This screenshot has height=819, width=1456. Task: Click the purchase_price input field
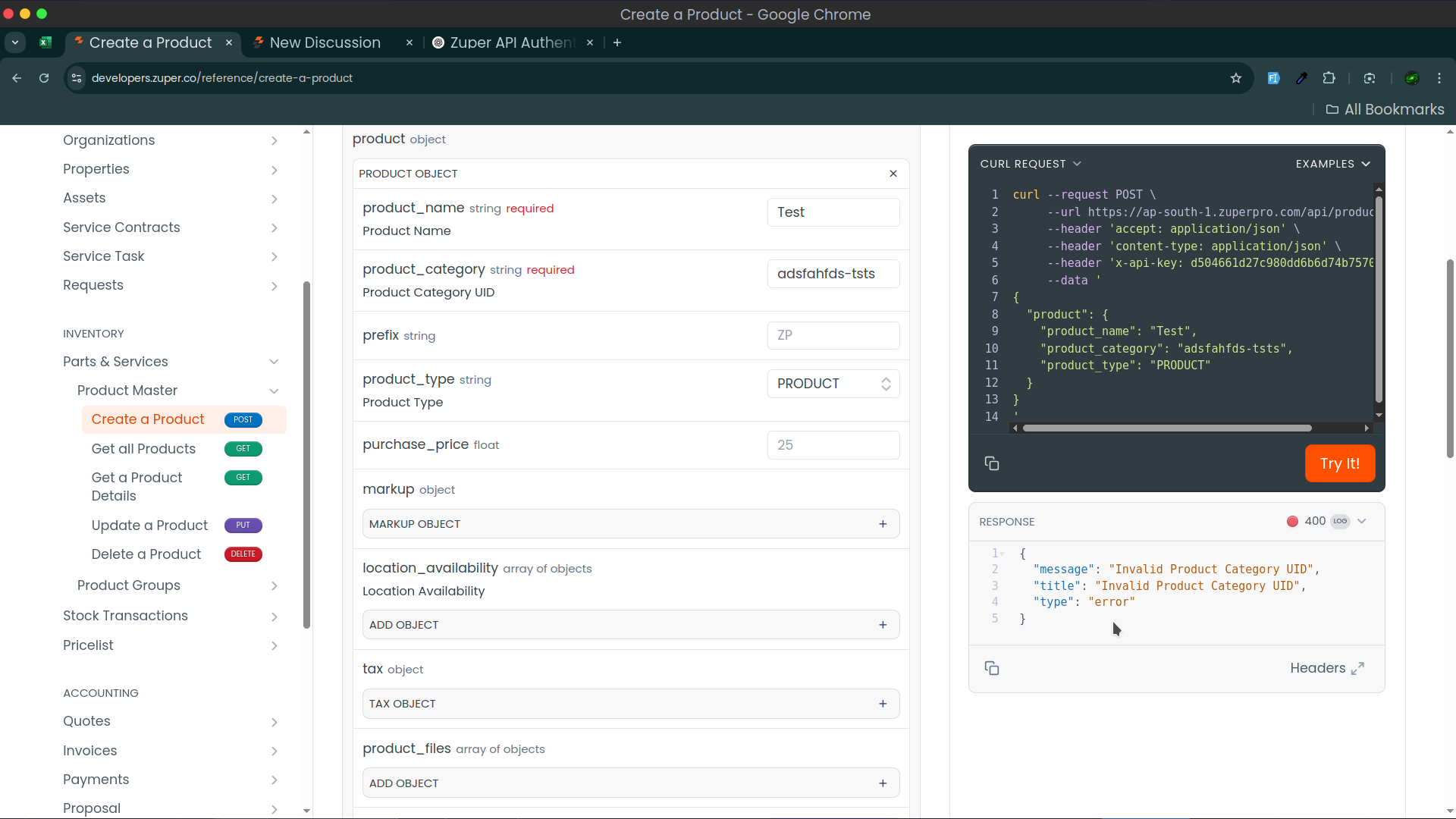click(x=833, y=445)
